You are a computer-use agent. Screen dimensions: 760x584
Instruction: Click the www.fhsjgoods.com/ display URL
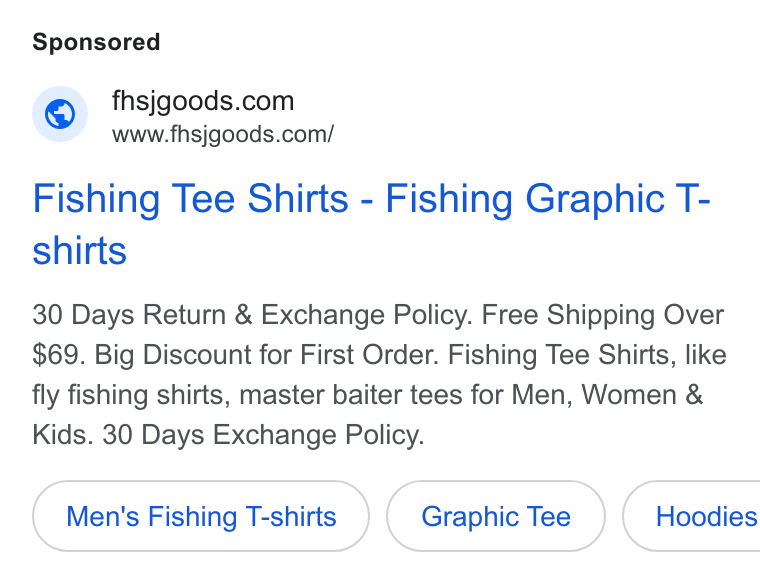coord(223,134)
